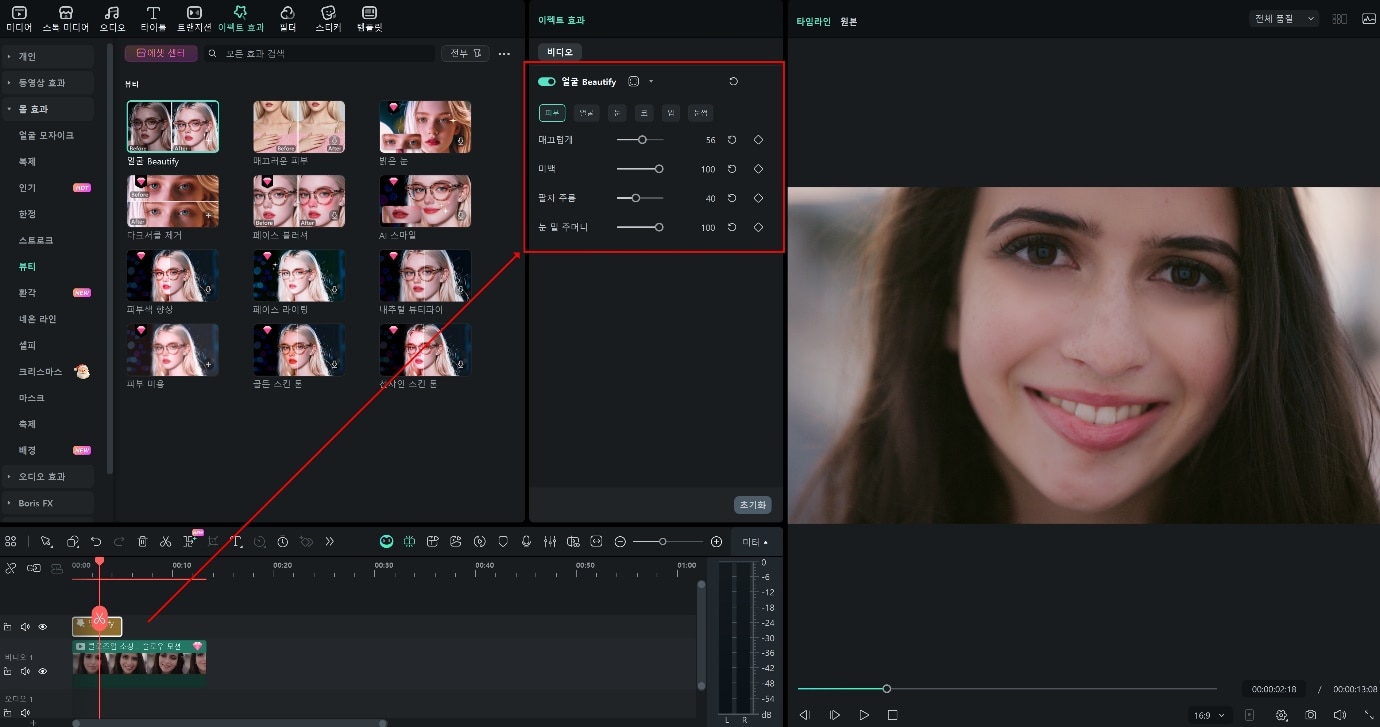Select 네온 라인 in the sidebar

(38, 319)
